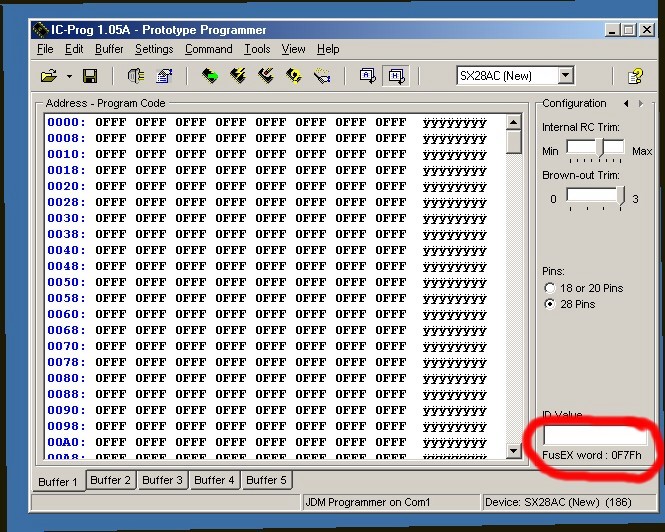This screenshot has width=665, height=532.
Task: Toggle the Hex view toolbar button
Action: tap(395, 76)
